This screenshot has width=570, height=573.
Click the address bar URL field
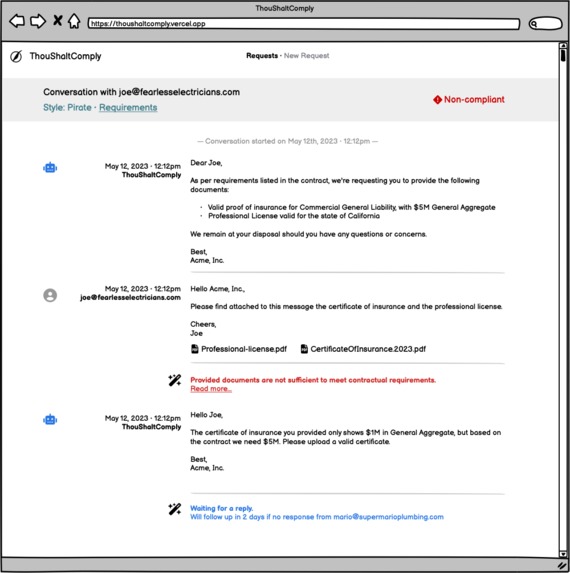(x=304, y=24)
